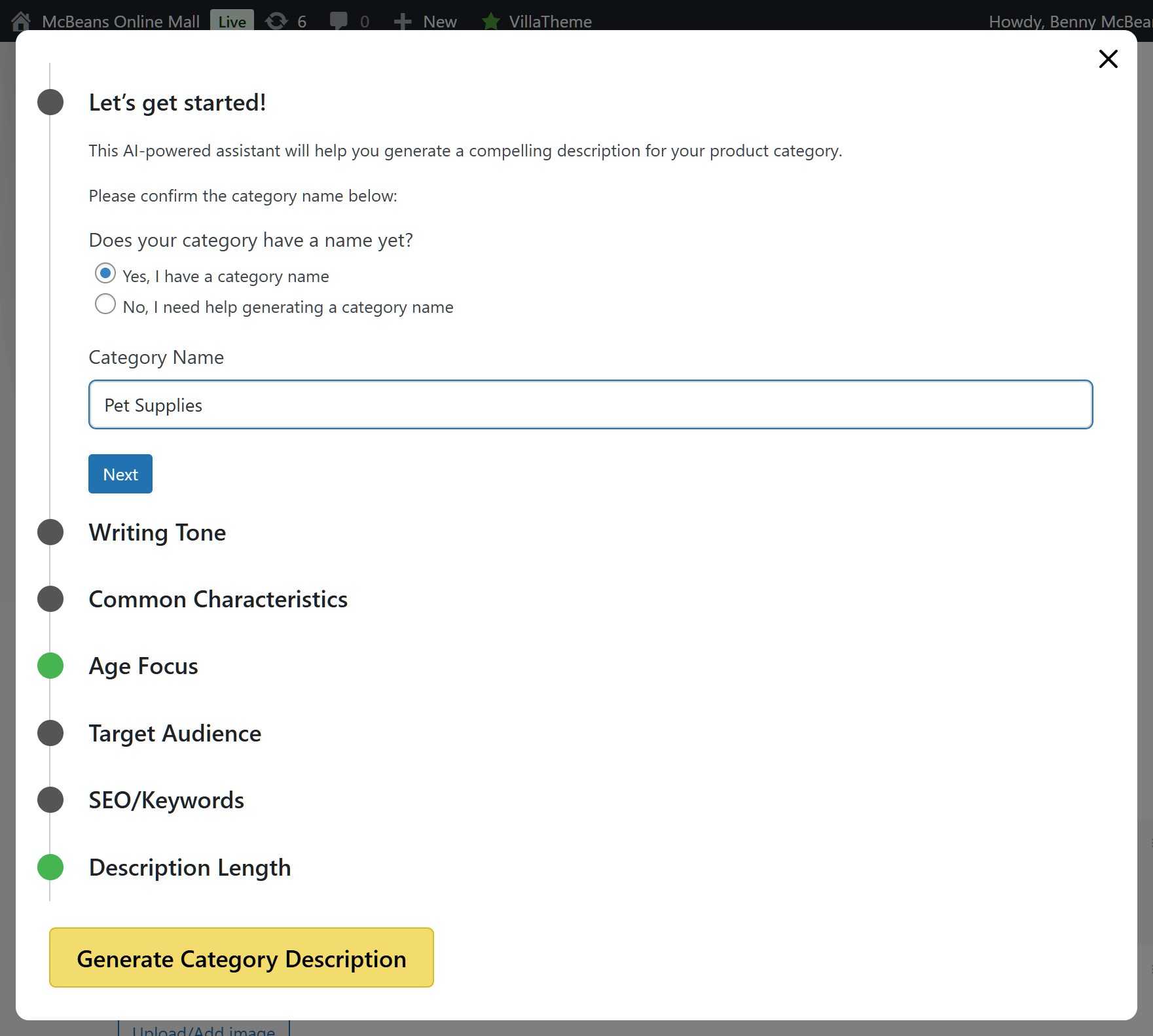Click the updates refresh icon
This screenshot has width=1153, height=1036.
coord(276,21)
